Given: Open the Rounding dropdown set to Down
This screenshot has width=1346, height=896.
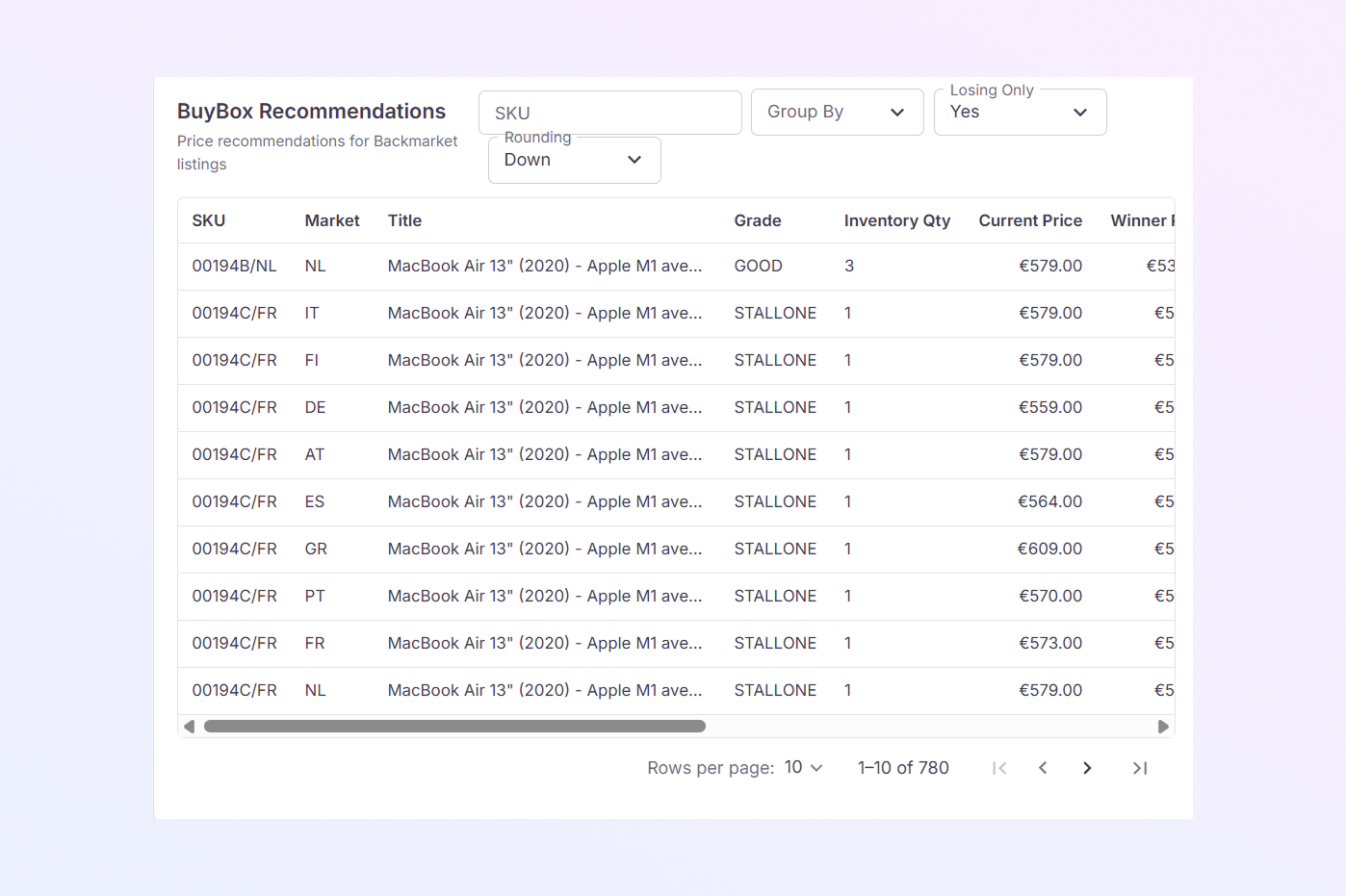Looking at the screenshot, I should (x=574, y=160).
